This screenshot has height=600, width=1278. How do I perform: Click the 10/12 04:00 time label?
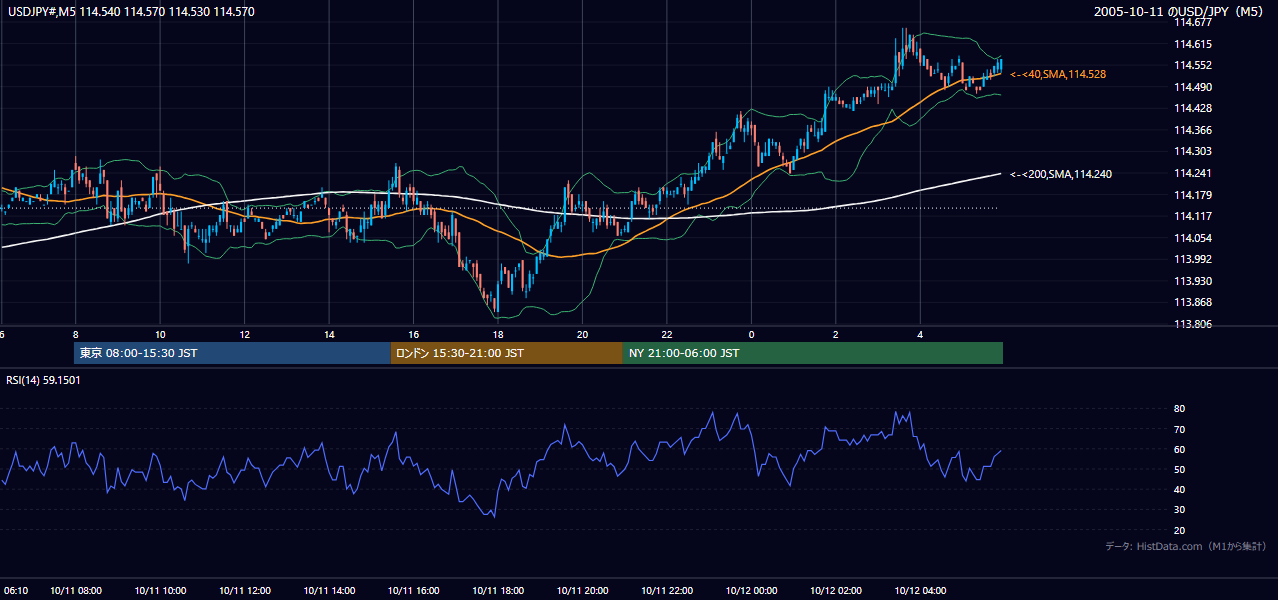coord(920,590)
